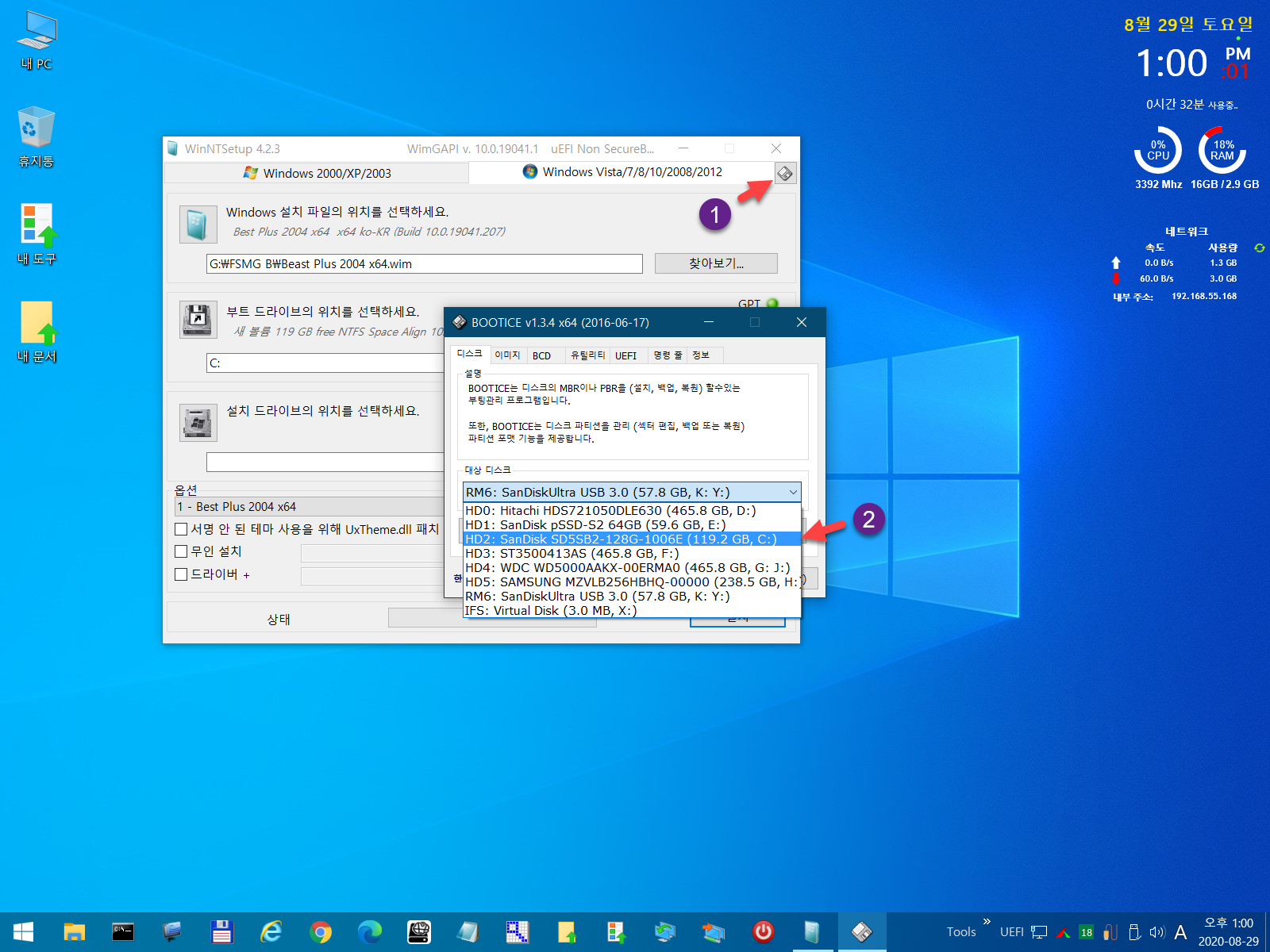Click the install WIM path field

pyautogui.click(x=425, y=263)
